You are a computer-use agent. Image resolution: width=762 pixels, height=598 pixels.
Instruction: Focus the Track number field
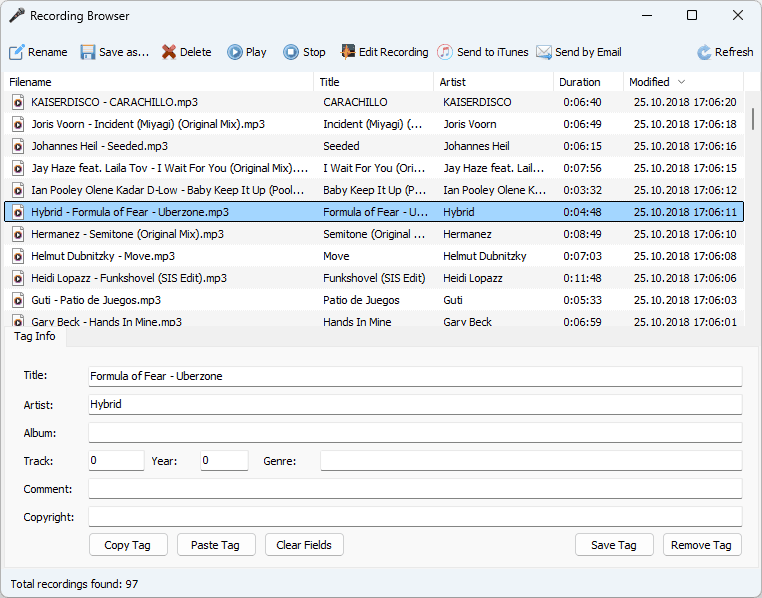point(116,461)
